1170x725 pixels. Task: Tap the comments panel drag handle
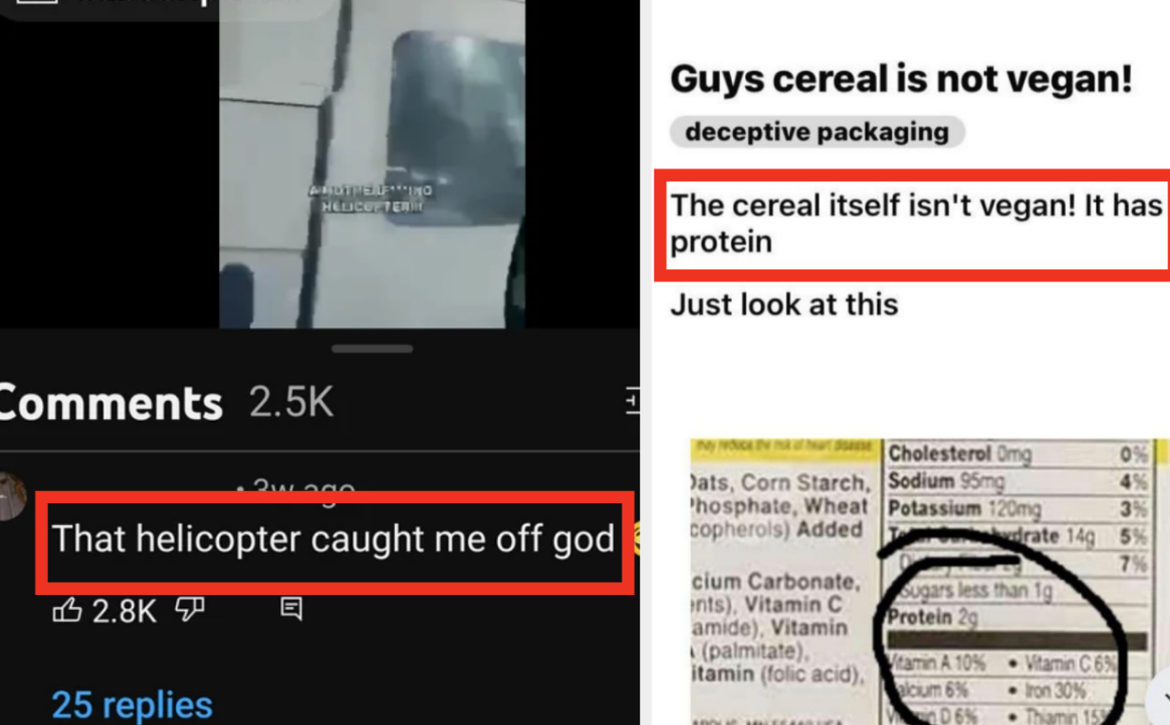point(372,348)
